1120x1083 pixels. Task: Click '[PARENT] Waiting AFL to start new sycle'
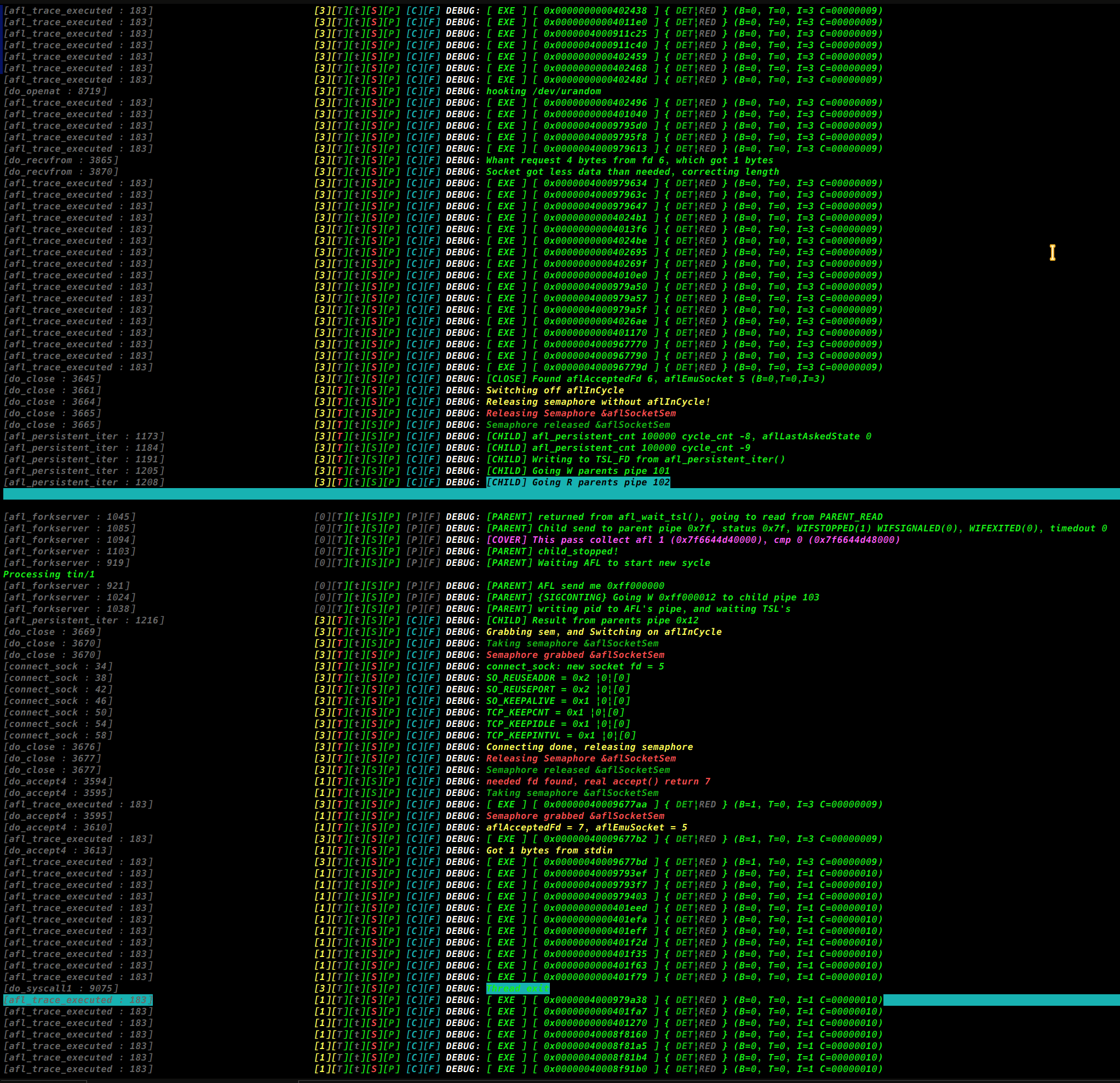point(598,563)
